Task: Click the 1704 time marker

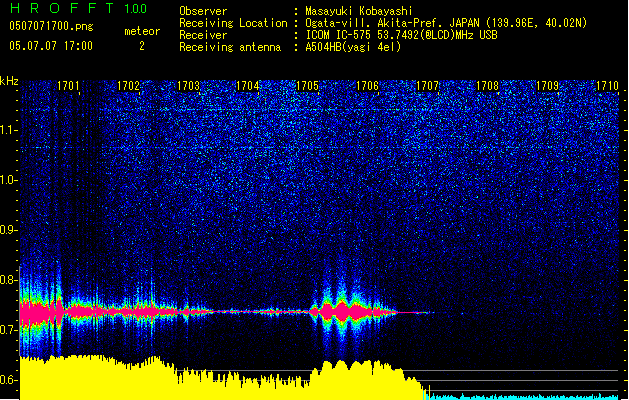Action: [248, 86]
